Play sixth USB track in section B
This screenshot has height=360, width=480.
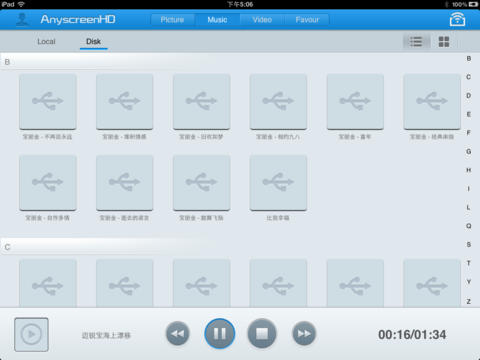pyautogui.click(x=432, y=101)
